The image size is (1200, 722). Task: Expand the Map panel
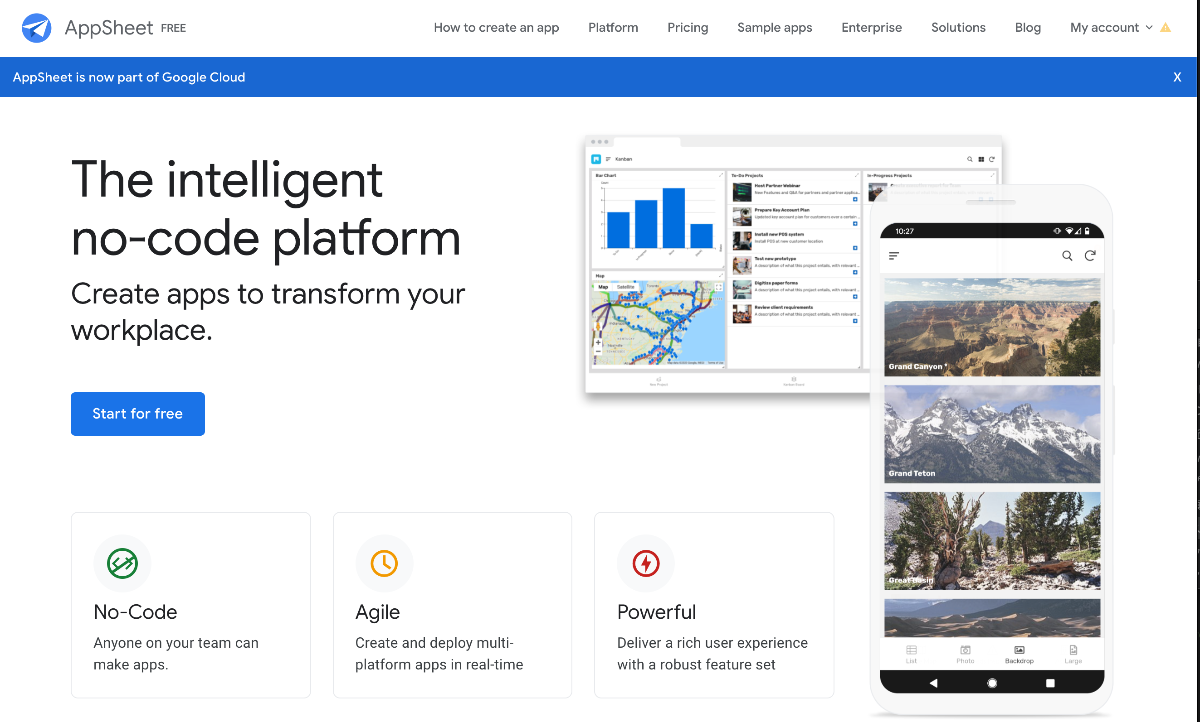tap(721, 275)
